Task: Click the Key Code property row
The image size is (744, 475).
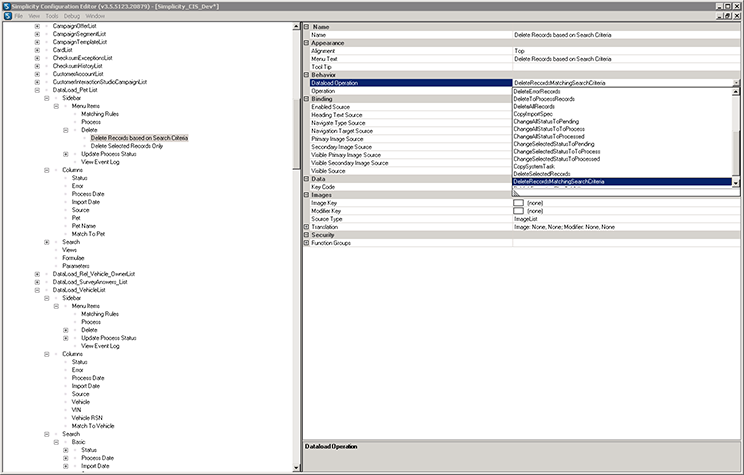Action: [x=411, y=187]
